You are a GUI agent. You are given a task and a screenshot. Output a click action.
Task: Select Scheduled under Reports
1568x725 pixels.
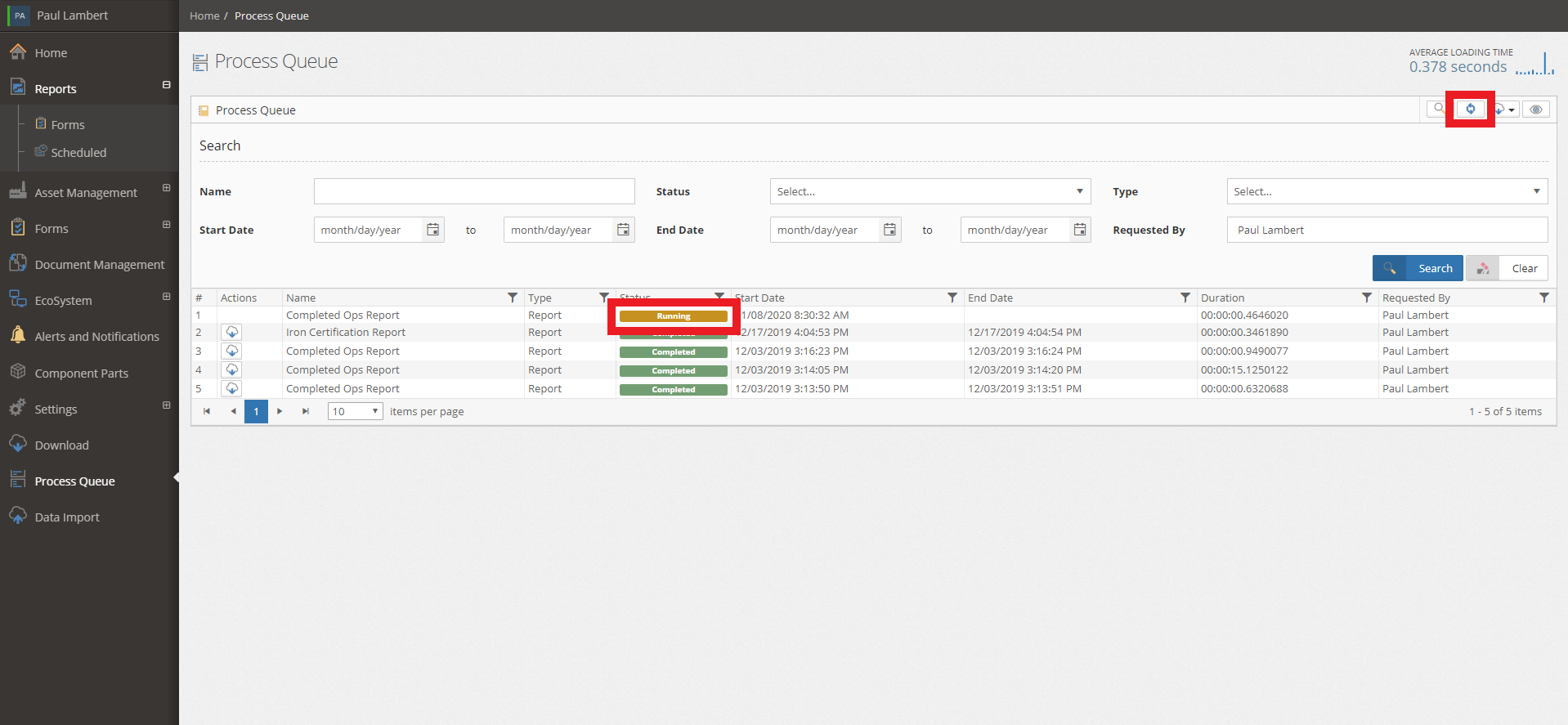point(78,153)
